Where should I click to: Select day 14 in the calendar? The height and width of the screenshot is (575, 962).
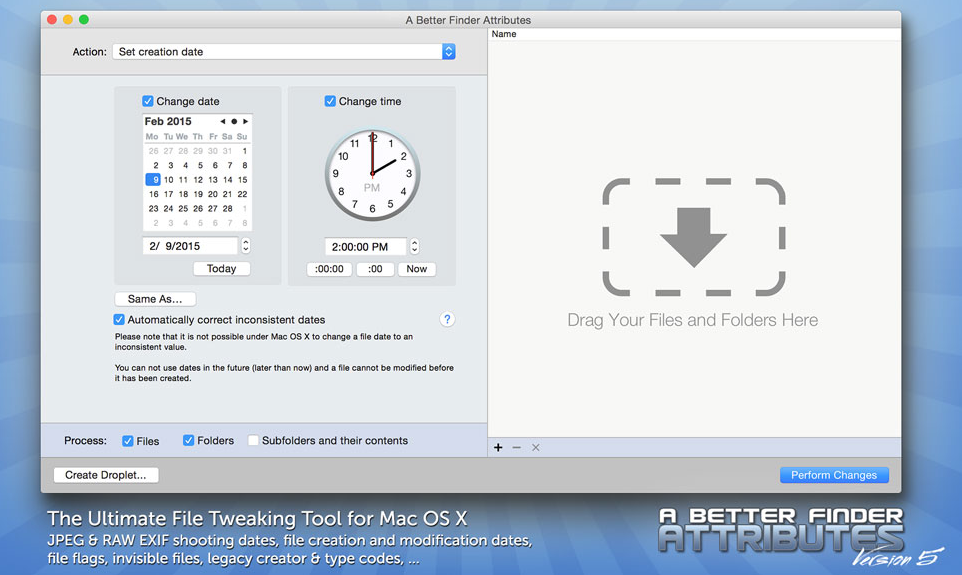click(x=228, y=180)
